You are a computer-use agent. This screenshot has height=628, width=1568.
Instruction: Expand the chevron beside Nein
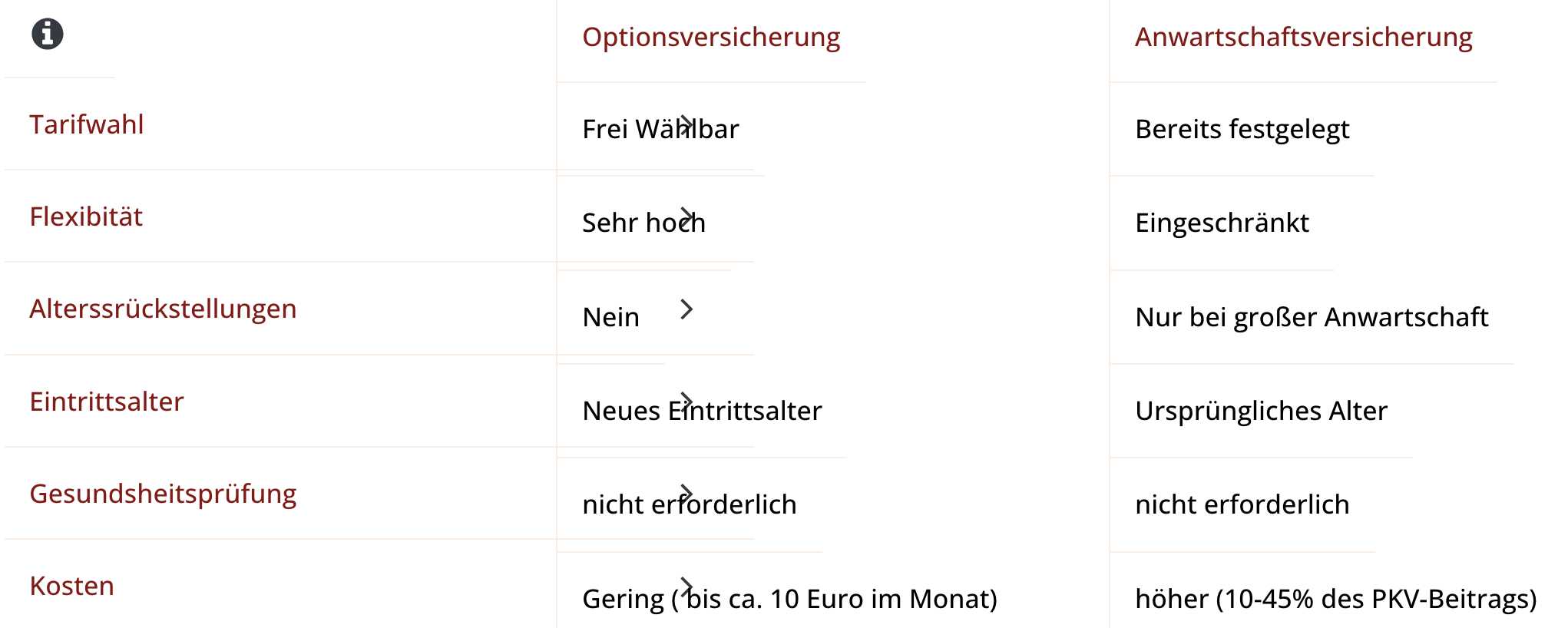[x=687, y=309]
